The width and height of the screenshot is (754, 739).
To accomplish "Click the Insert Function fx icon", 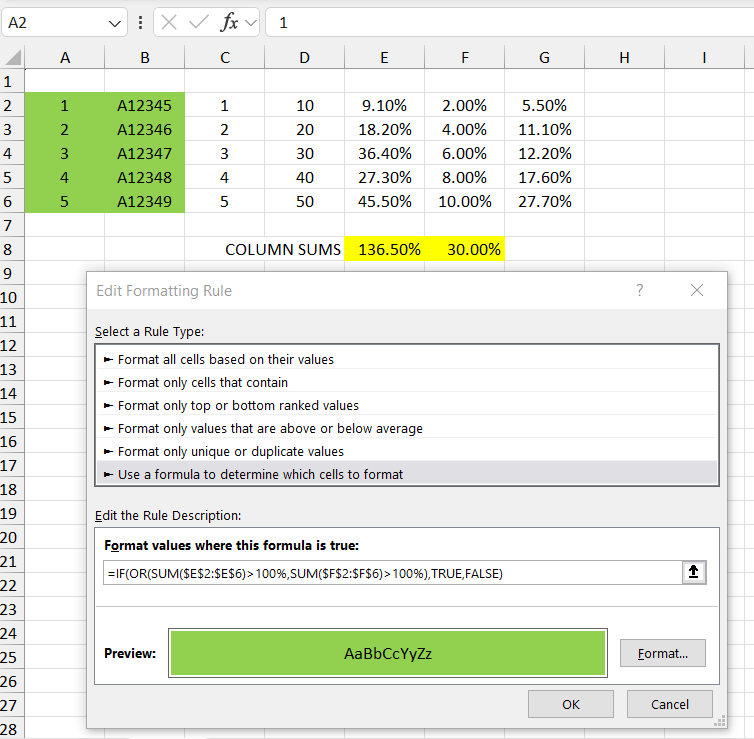I will tap(229, 22).
